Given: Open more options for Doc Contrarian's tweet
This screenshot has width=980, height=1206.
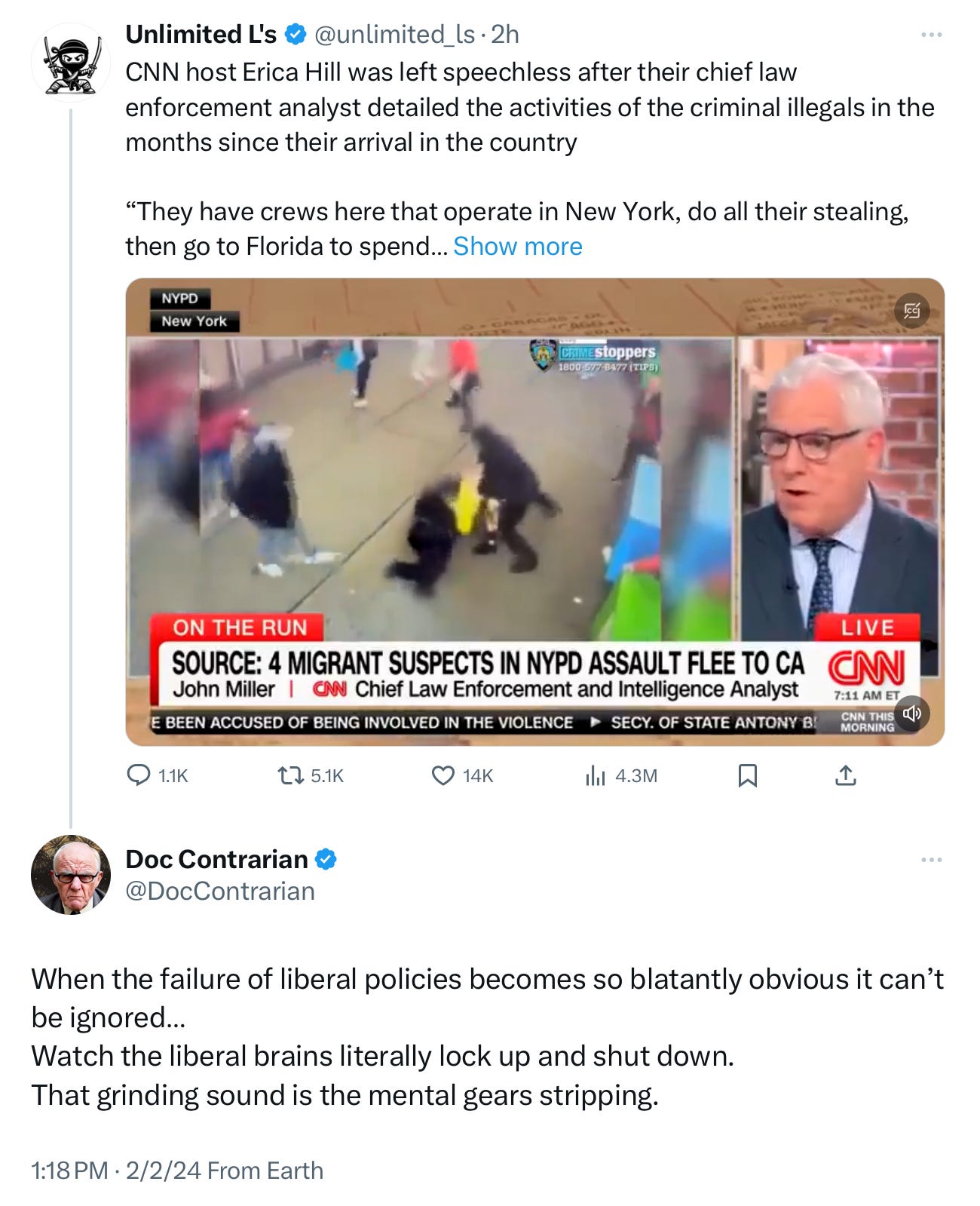Looking at the screenshot, I should click(931, 860).
